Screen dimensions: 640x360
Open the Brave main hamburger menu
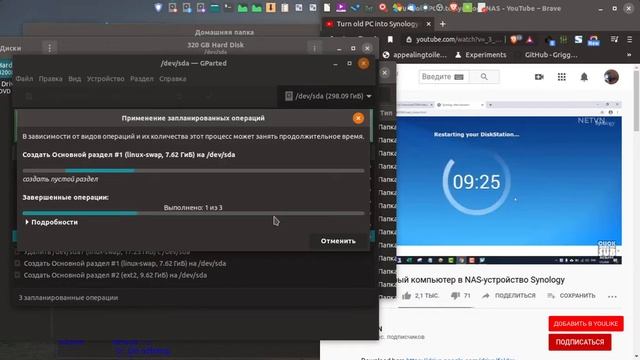point(630,40)
